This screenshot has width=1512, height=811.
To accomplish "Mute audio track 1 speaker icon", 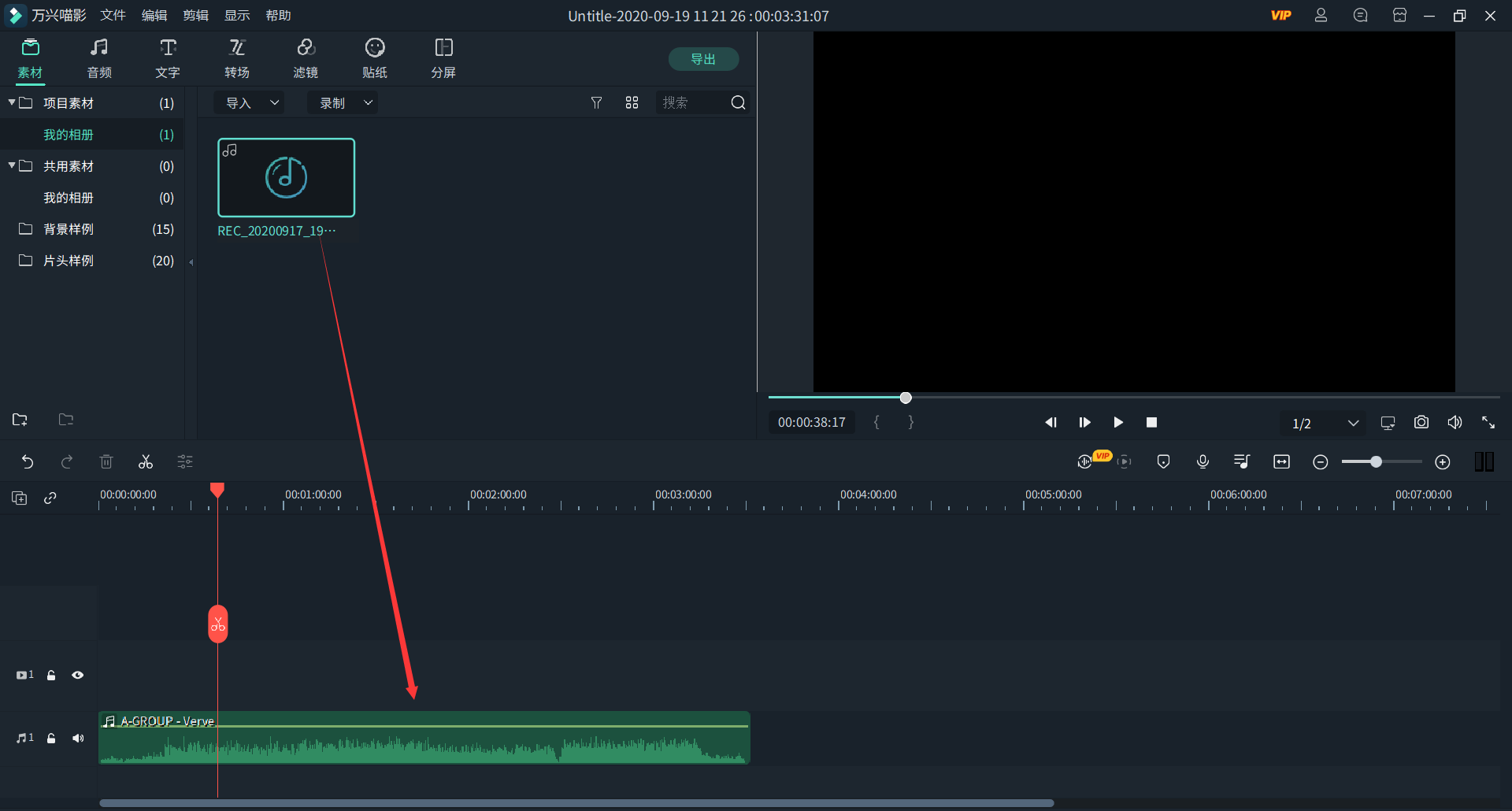I will tap(77, 739).
